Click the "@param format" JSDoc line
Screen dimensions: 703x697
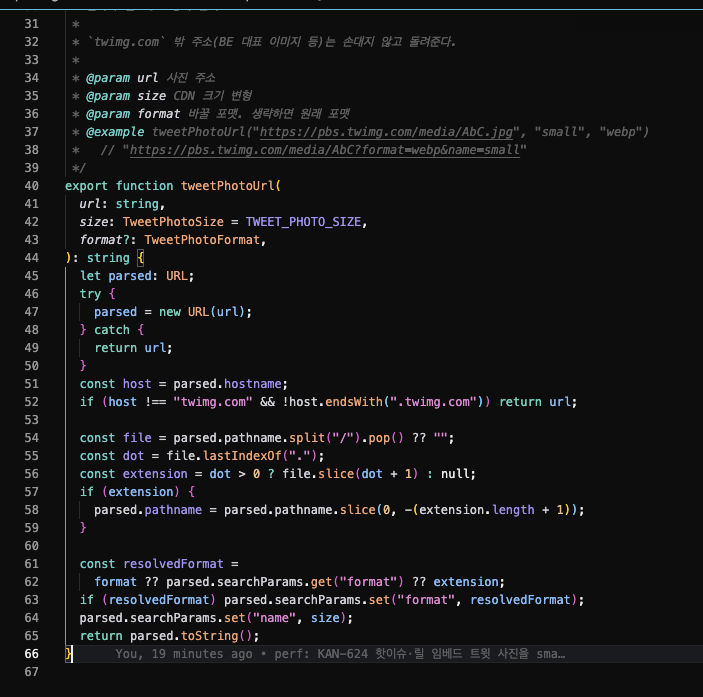[211, 114]
